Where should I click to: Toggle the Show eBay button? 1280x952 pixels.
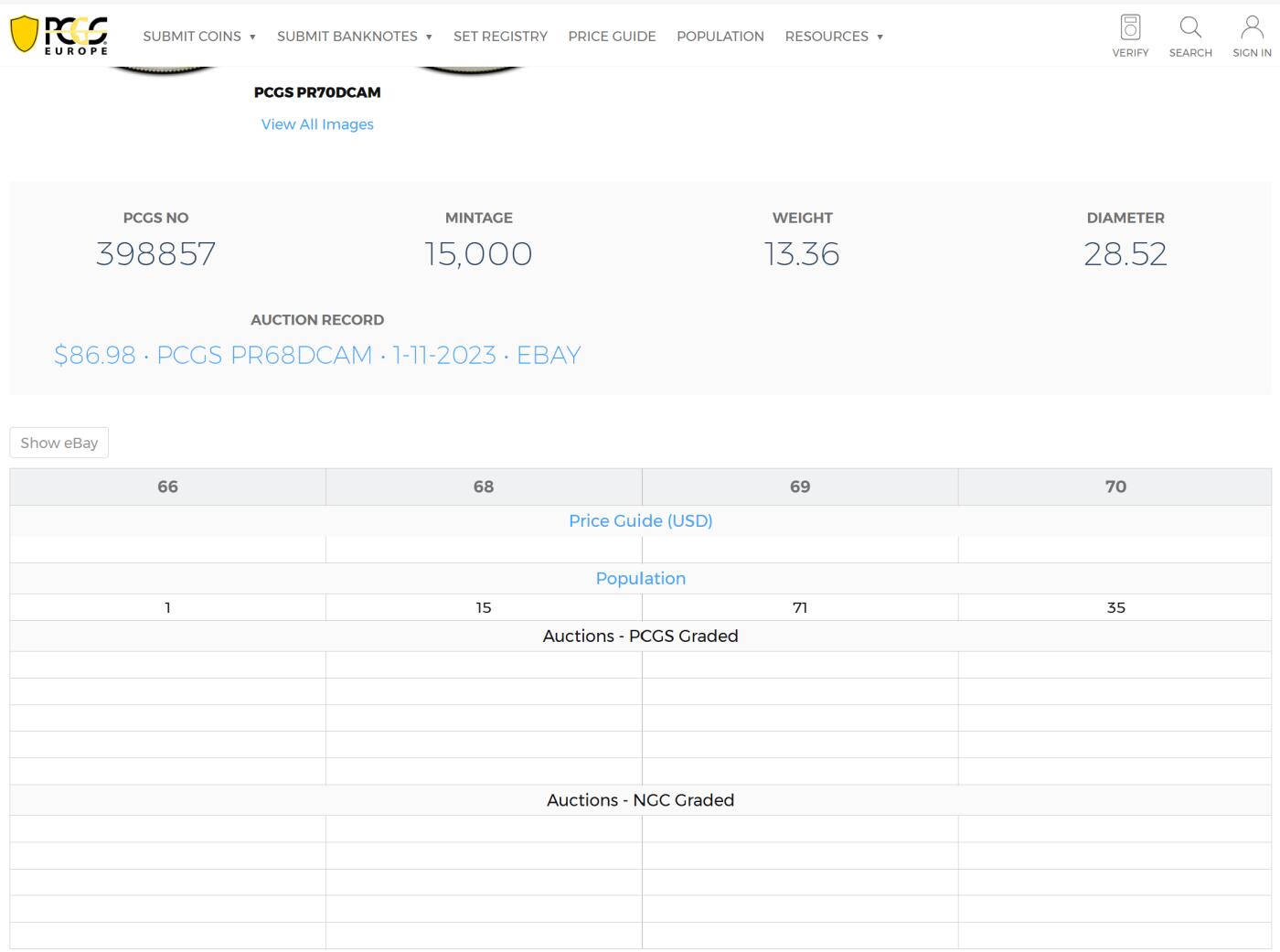tap(59, 443)
